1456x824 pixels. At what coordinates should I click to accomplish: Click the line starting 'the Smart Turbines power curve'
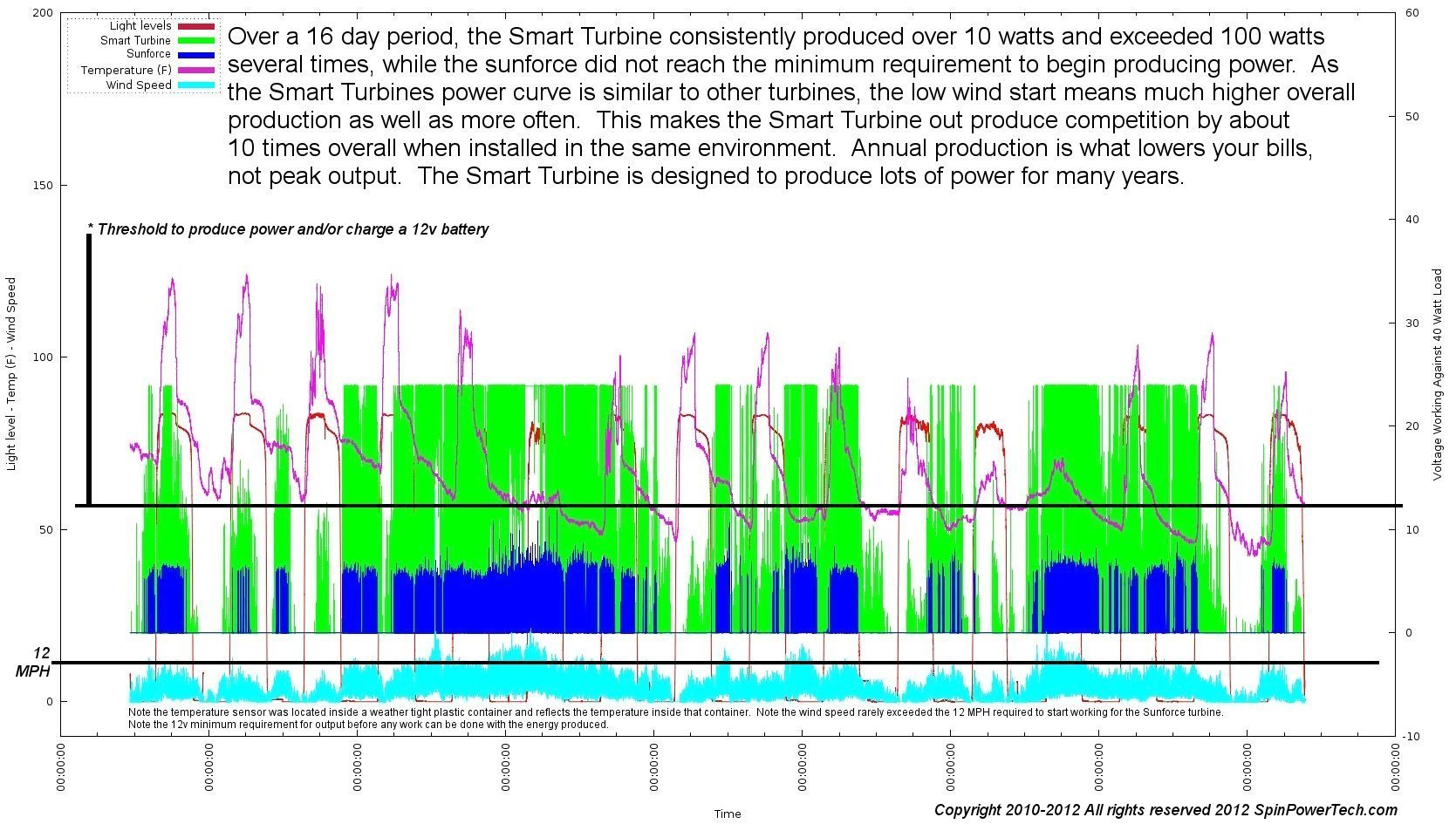[792, 92]
